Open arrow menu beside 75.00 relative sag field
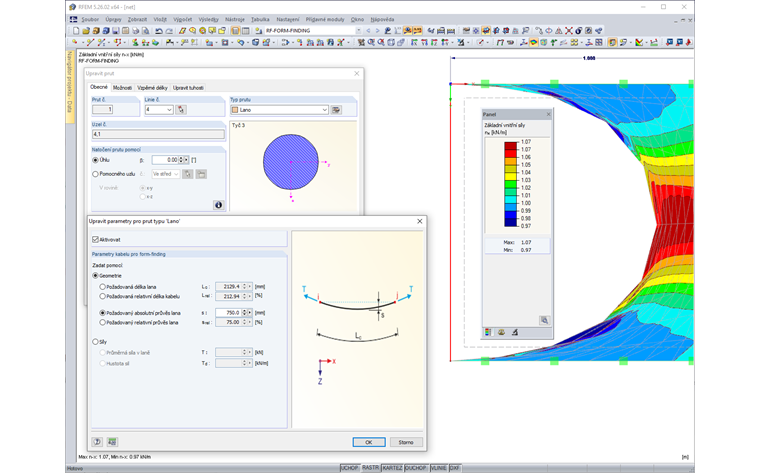Image resolution: width=760 pixels, height=473 pixels. point(250,322)
